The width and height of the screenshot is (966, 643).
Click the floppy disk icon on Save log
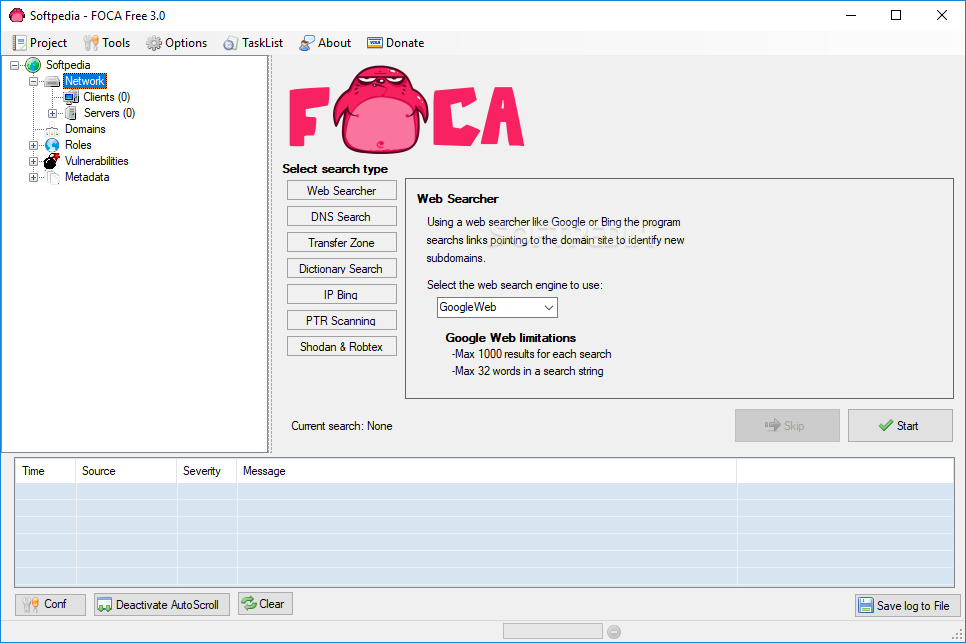coord(866,605)
